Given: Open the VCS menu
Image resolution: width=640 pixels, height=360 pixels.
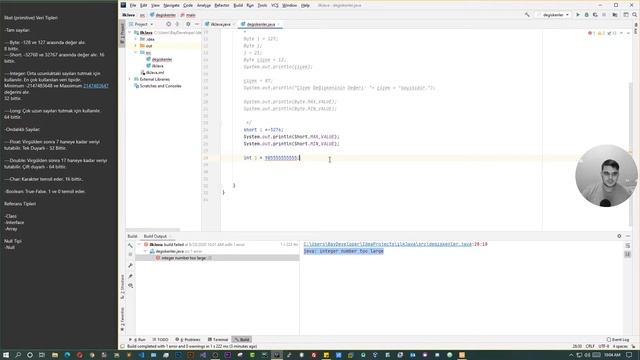Looking at the screenshot, I should (275, 5).
